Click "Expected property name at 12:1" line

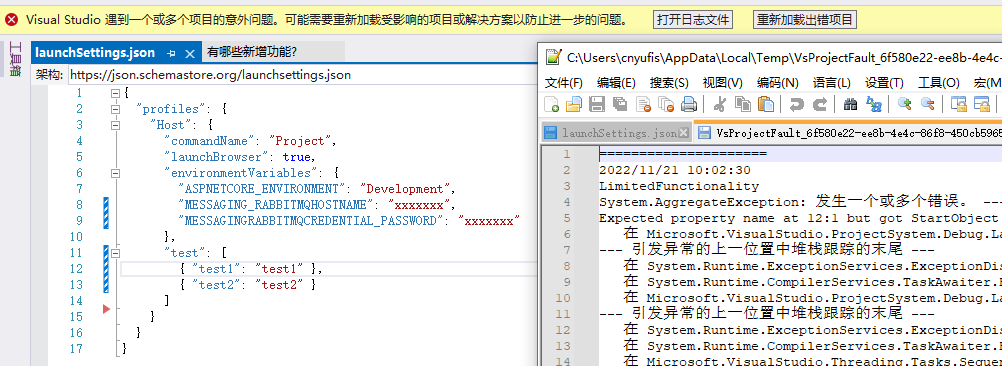coord(799,218)
